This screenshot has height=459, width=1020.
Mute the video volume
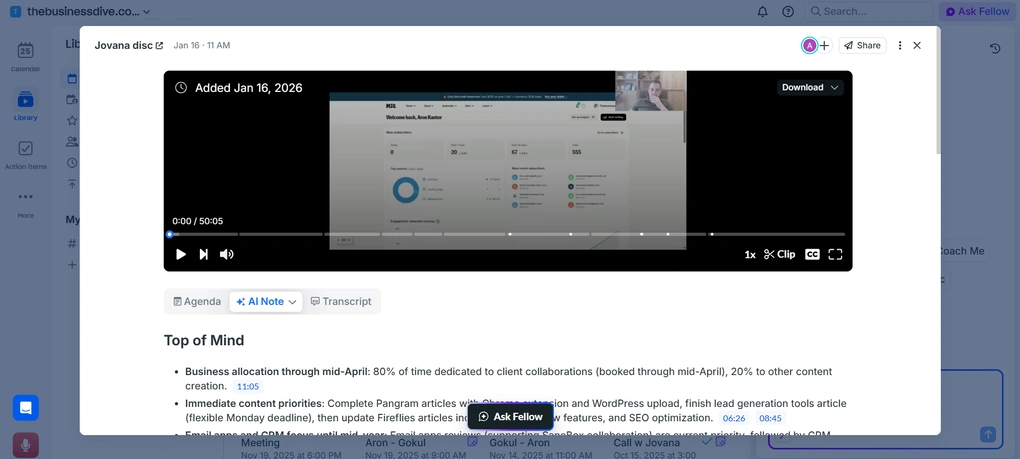coord(227,254)
